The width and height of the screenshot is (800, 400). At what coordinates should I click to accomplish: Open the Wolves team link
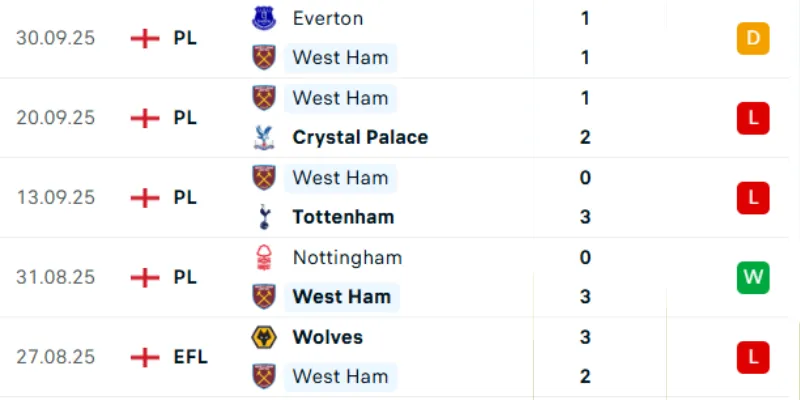(x=327, y=337)
